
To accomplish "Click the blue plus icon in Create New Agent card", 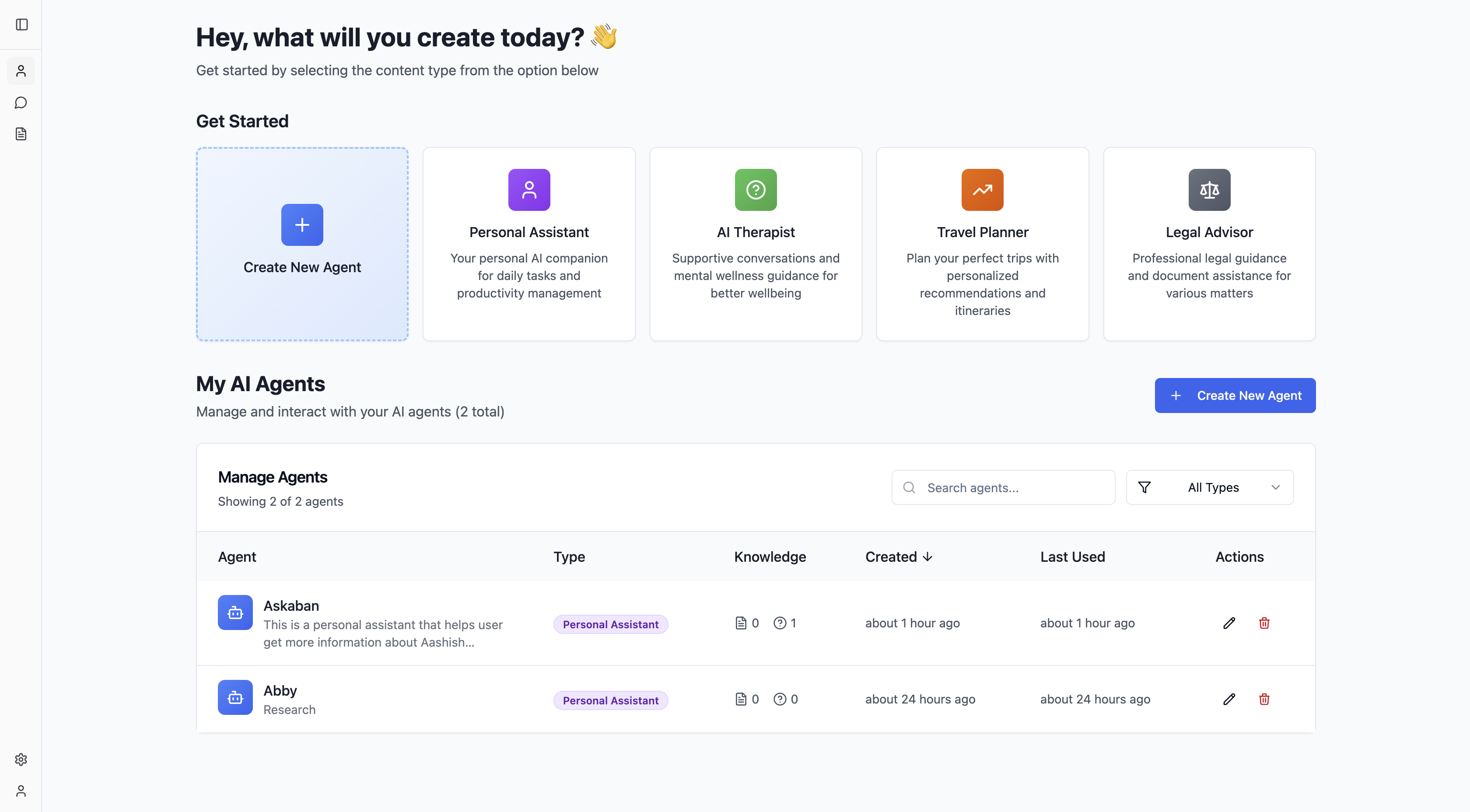I will pos(302,225).
